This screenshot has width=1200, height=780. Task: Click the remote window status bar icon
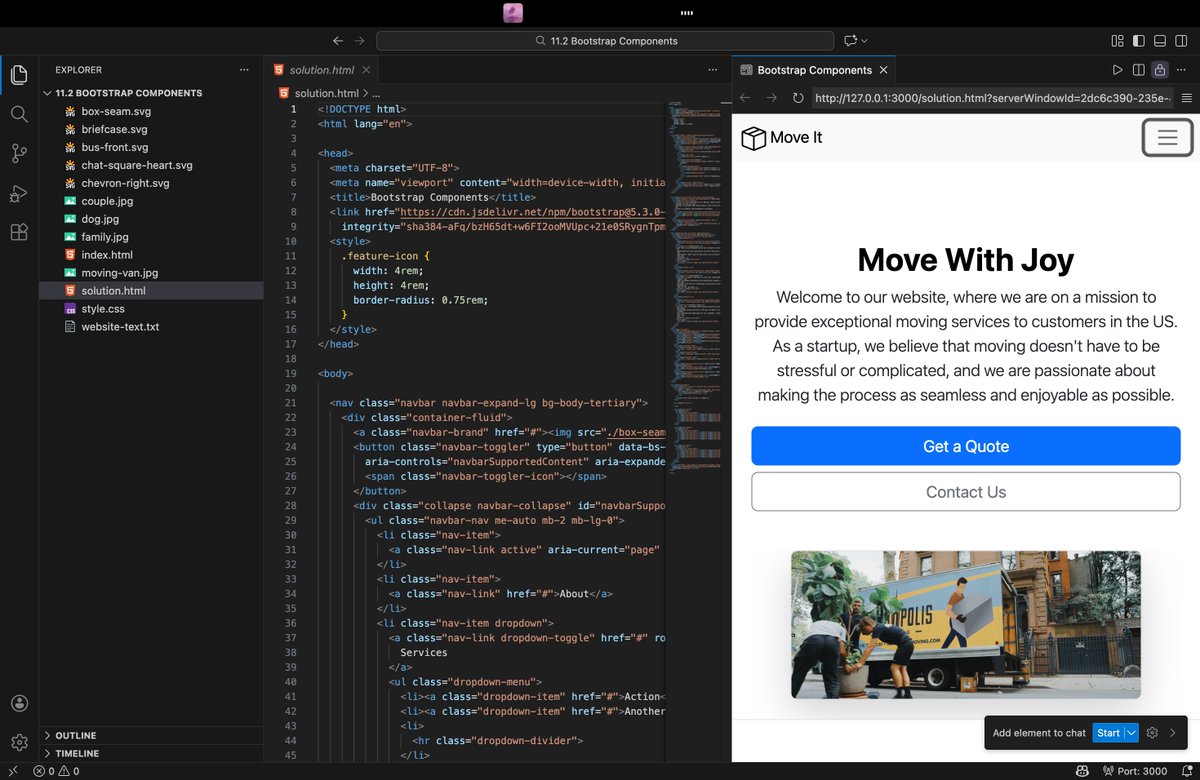13,771
